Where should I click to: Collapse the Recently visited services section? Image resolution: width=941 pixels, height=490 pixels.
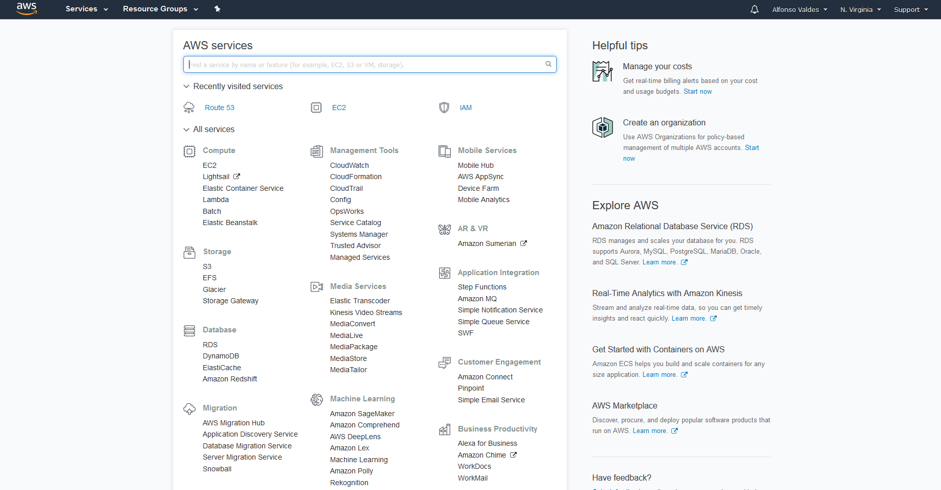(x=186, y=87)
